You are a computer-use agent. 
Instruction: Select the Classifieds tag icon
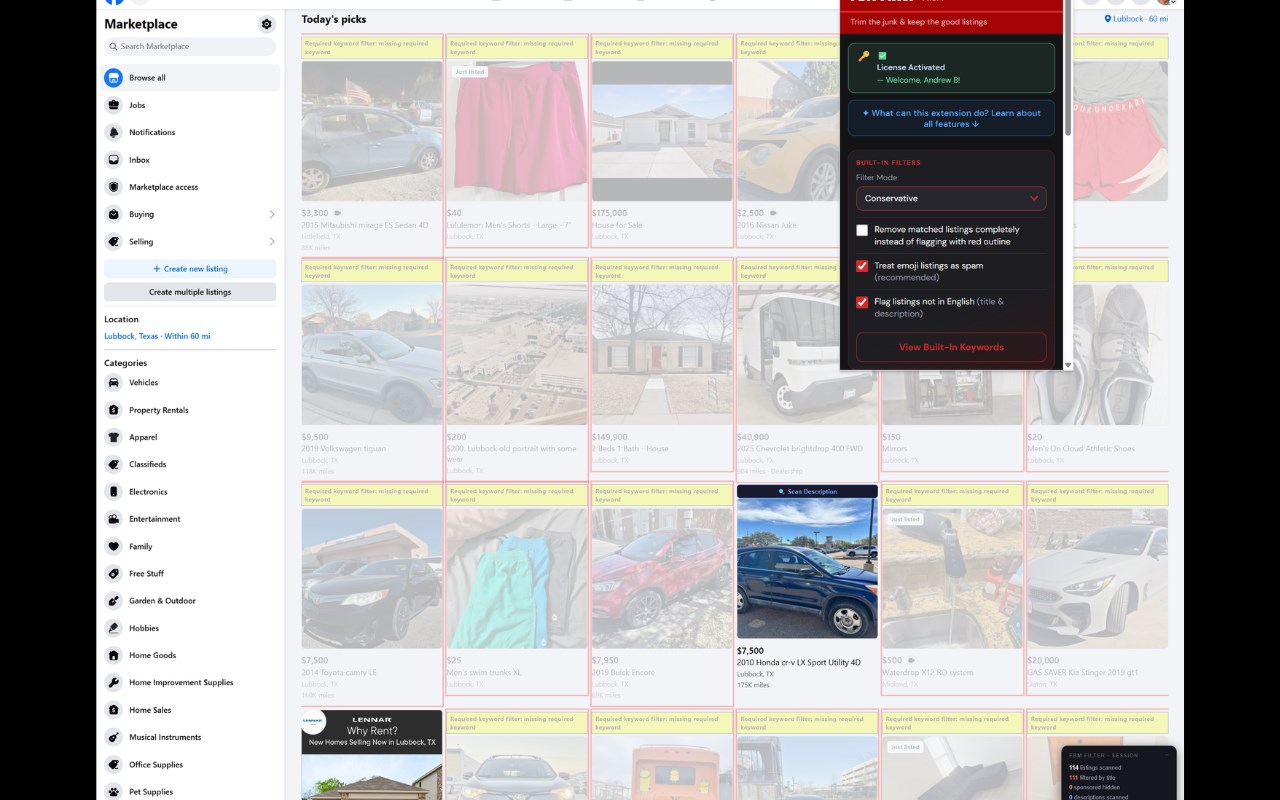click(114, 464)
